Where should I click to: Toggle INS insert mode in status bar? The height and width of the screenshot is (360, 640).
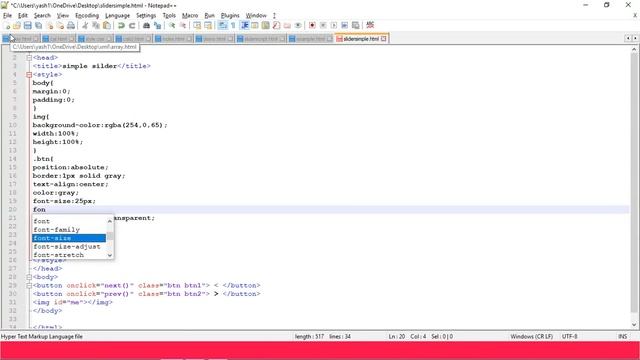622,337
